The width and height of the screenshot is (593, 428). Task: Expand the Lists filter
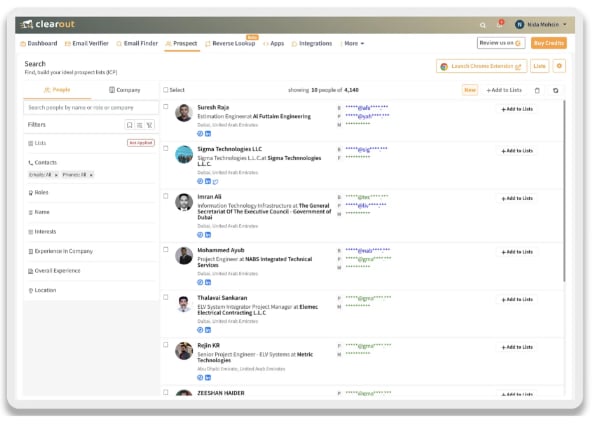pyautogui.click(x=91, y=143)
